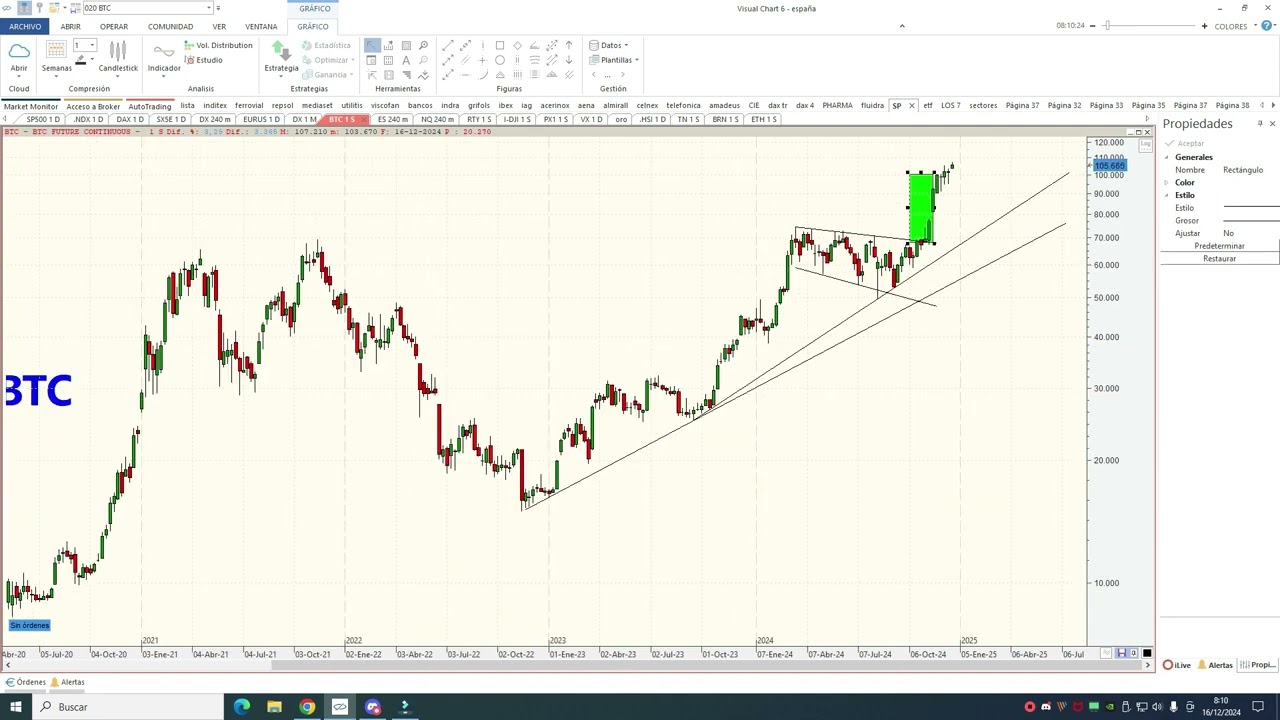Click the taskbar Buscar search box
The image size is (1280, 720).
[127, 707]
